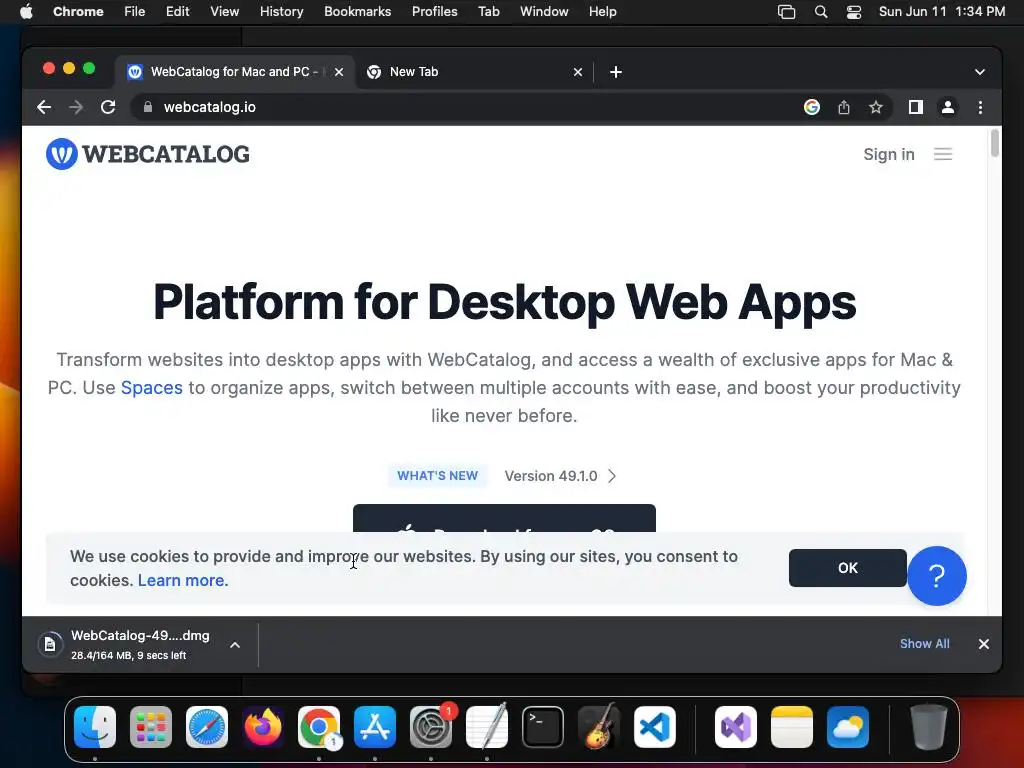Click the share page icon
The width and height of the screenshot is (1024, 768).
844,107
